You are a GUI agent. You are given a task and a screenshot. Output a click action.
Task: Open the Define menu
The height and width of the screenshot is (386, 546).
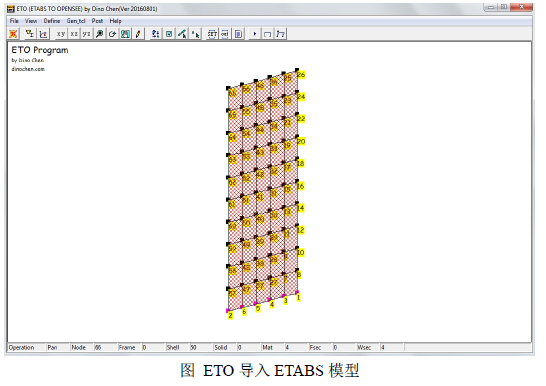[x=52, y=21]
